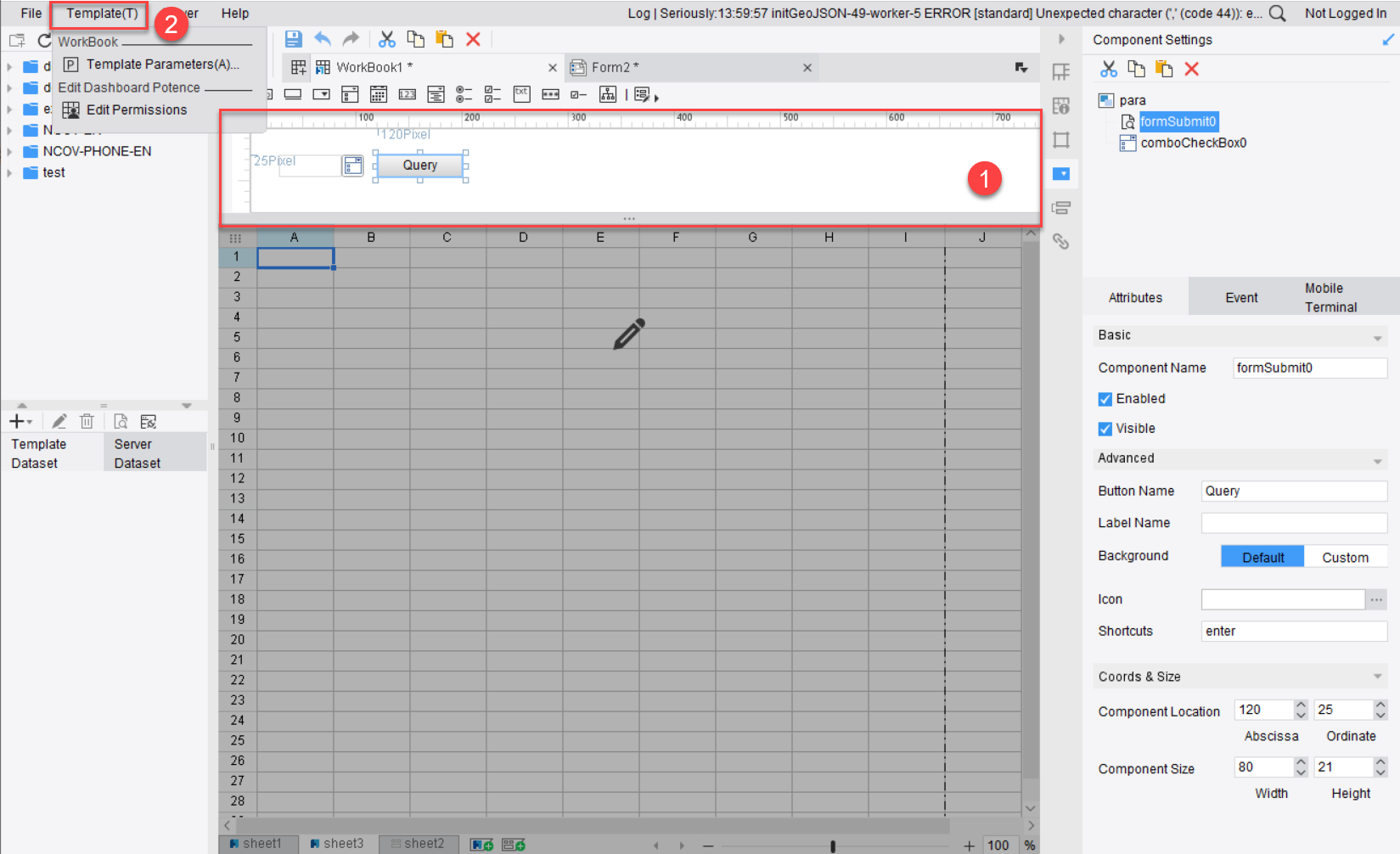This screenshot has width=1400, height=854.
Task: Open the search magnifier next to the log
Action: tap(1277, 13)
